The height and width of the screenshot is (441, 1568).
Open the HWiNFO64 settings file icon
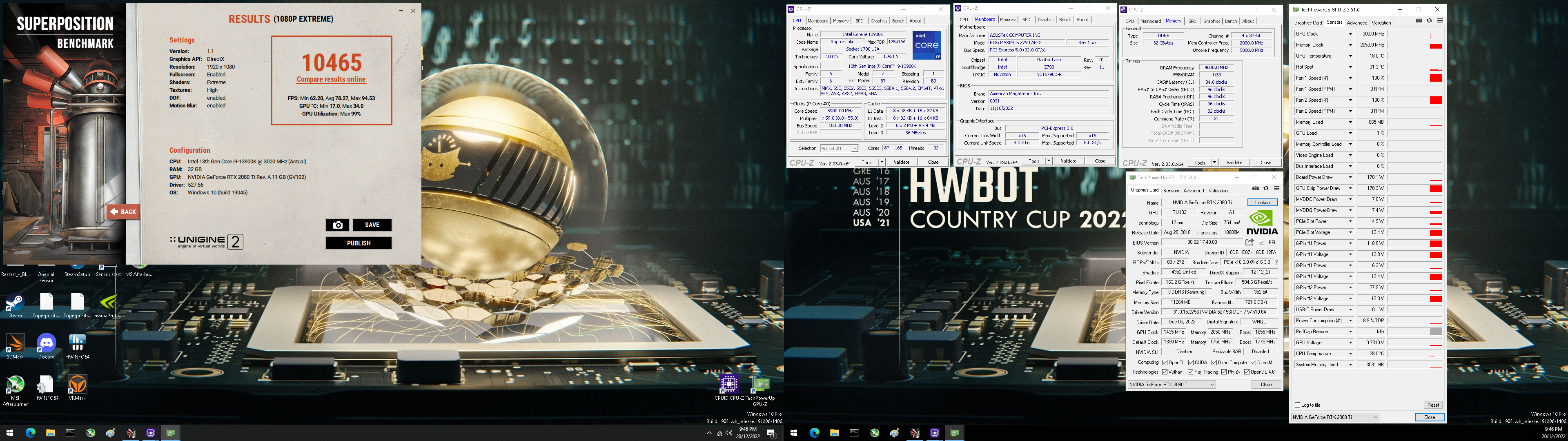click(46, 388)
